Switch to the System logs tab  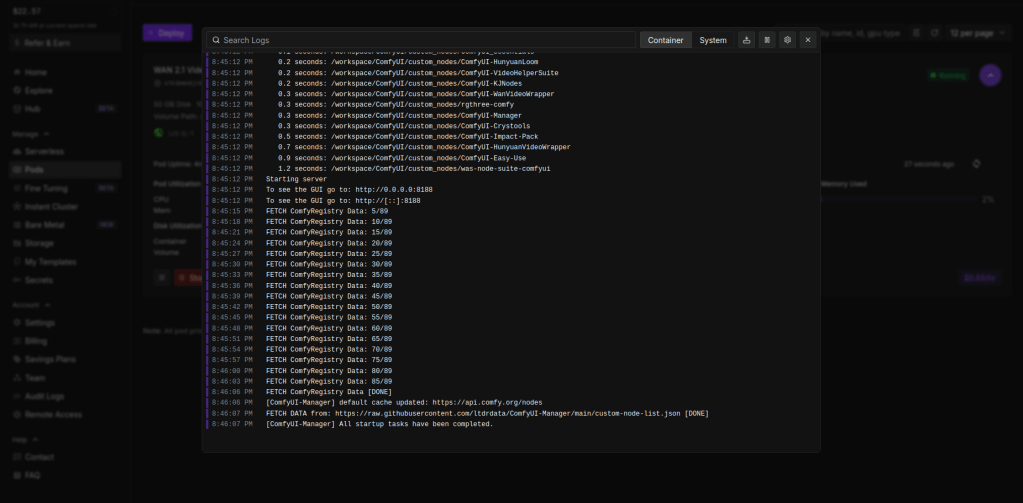[x=712, y=40]
